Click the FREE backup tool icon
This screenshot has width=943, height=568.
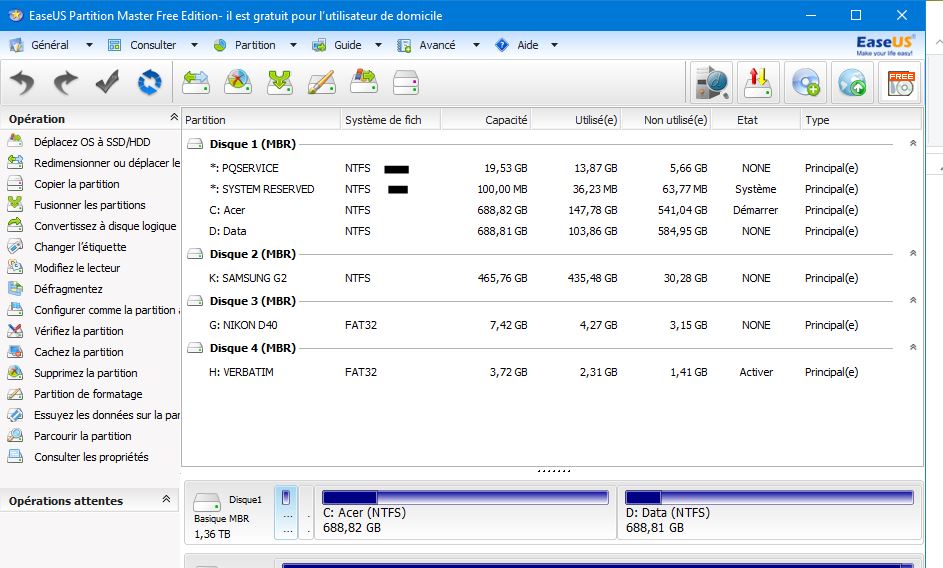click(901, 82)
